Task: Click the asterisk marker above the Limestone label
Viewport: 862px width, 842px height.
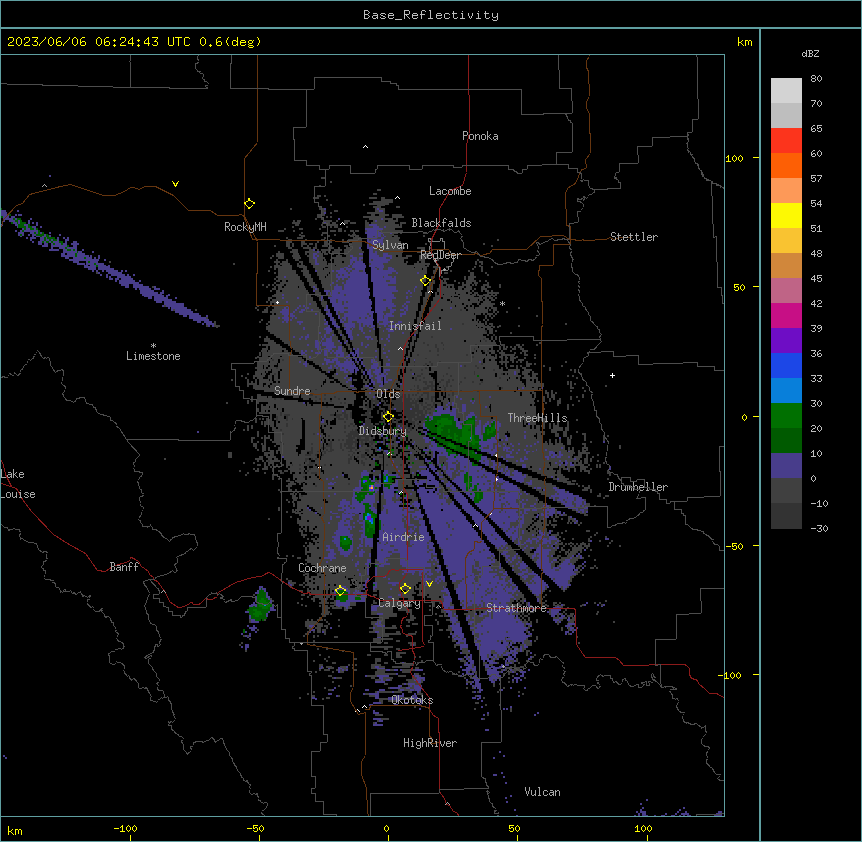Action: click(x=153, y=346)
